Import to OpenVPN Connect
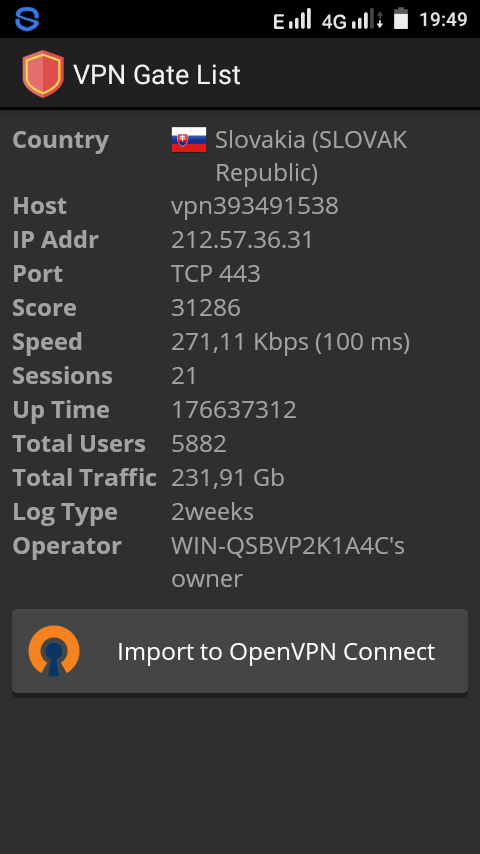Viewport: 480px width, 854px height. click(x=240, y=651)
